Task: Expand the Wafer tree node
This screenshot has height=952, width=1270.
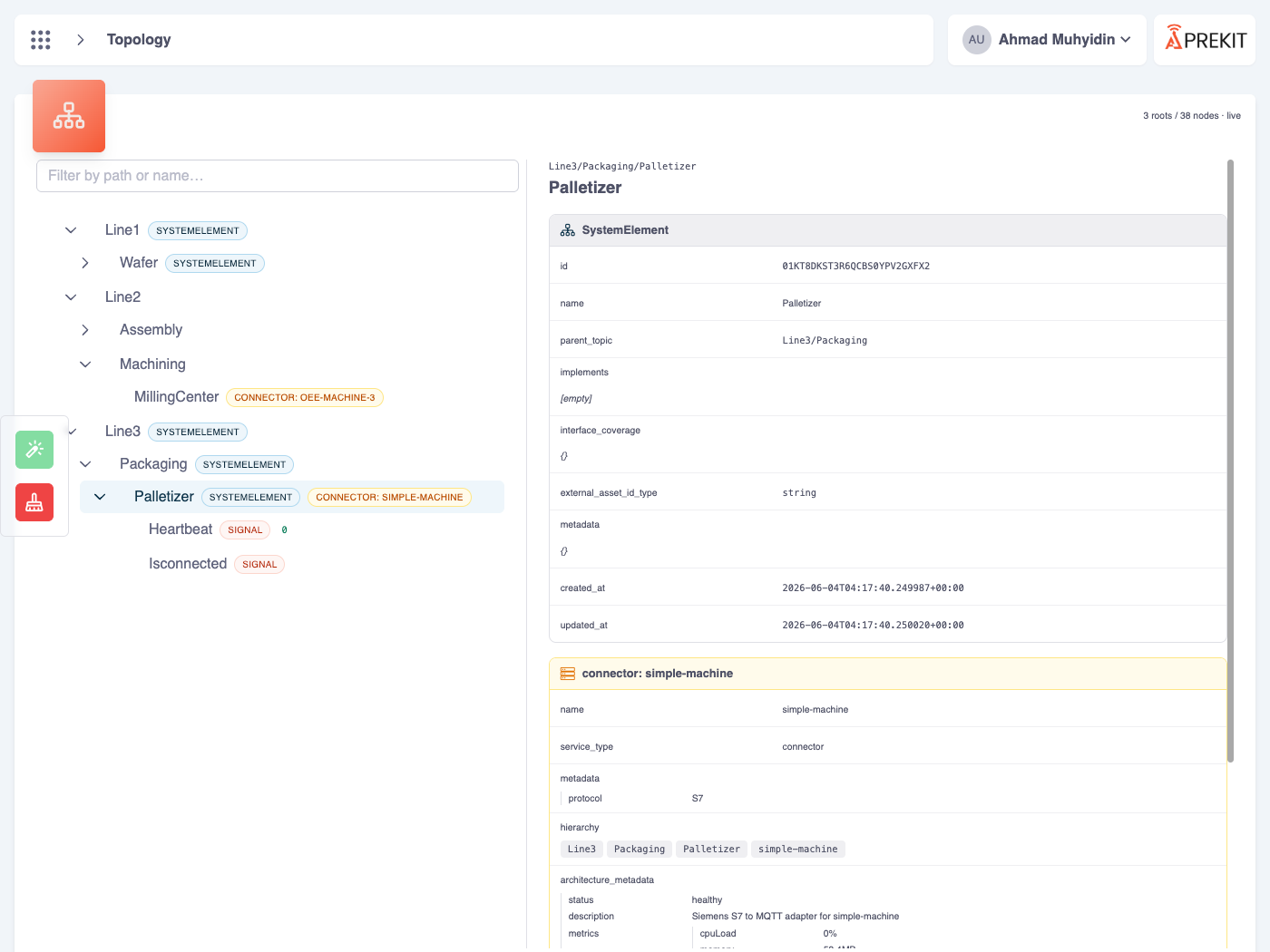Action: coord(85,263)
